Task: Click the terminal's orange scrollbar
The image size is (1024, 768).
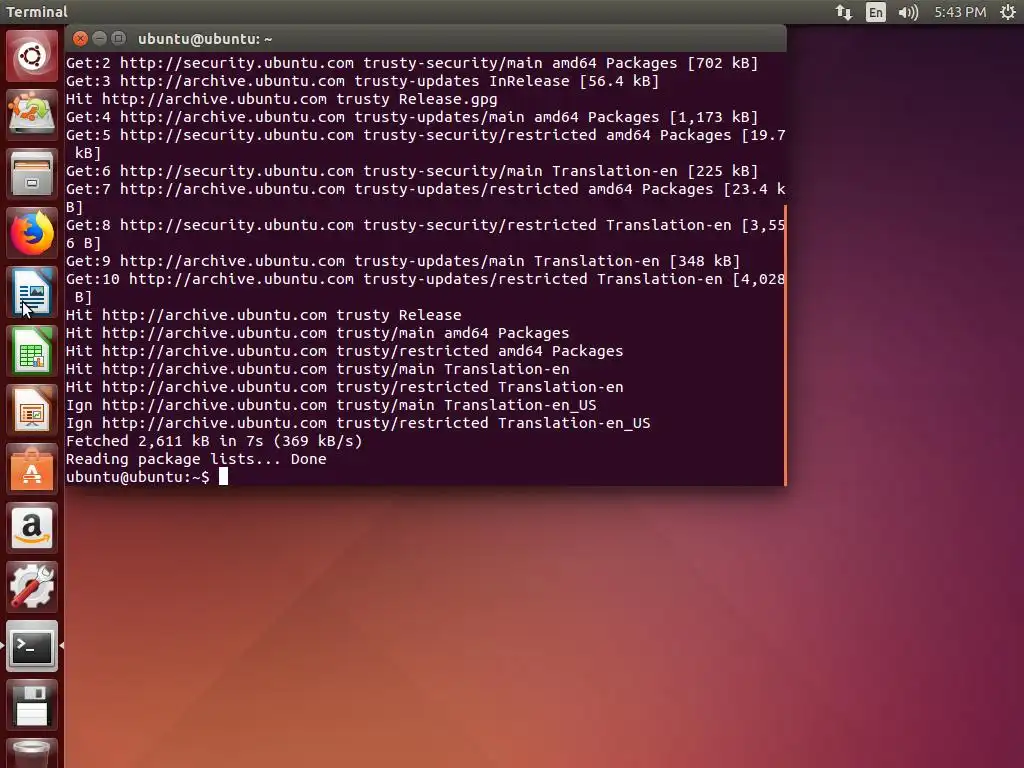Action: (x=784, y=345)
